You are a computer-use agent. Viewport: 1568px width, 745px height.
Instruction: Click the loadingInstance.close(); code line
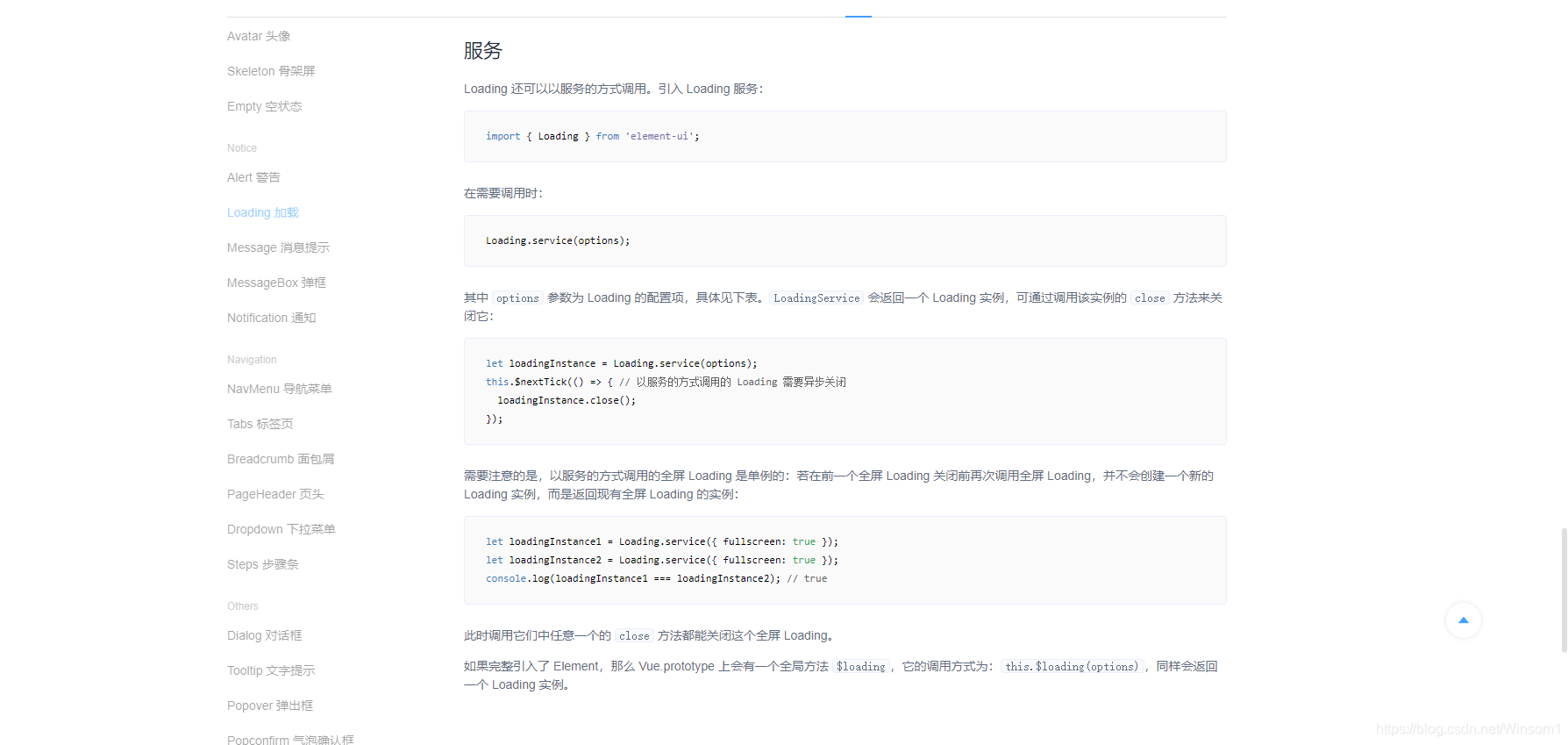[567, 400]
